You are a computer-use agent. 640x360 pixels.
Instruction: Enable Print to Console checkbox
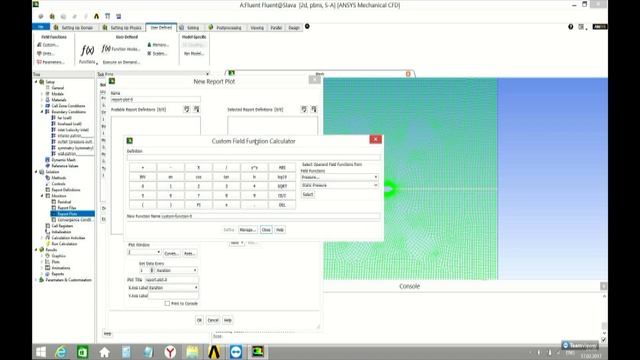[167, 304]
